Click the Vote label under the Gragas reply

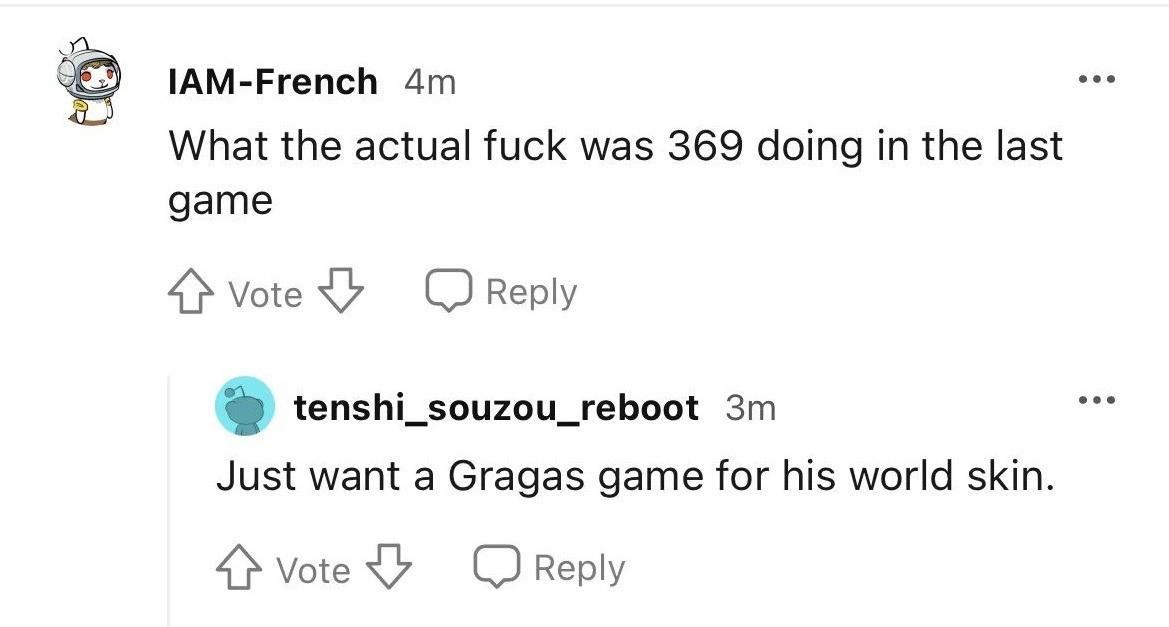(313, 570)
